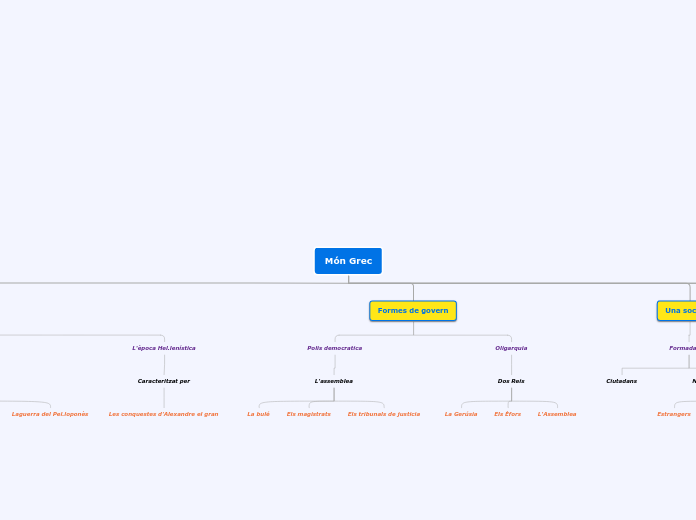Select the Polis democratica topic
This screenshot has width=696, height=520.
(335, 348)
